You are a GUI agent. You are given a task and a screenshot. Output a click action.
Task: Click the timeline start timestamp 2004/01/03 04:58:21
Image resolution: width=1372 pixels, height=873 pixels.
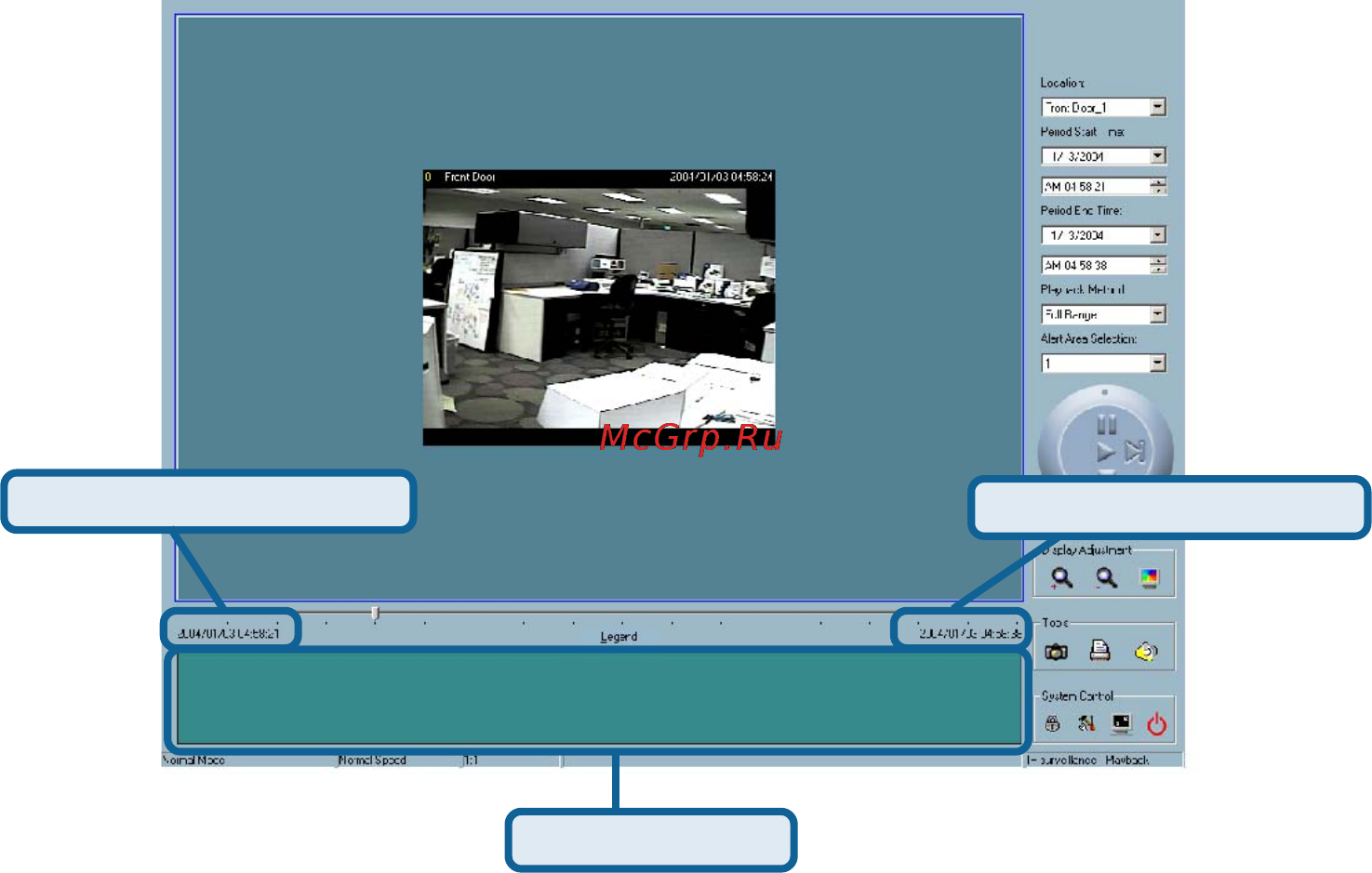(229, 633)
